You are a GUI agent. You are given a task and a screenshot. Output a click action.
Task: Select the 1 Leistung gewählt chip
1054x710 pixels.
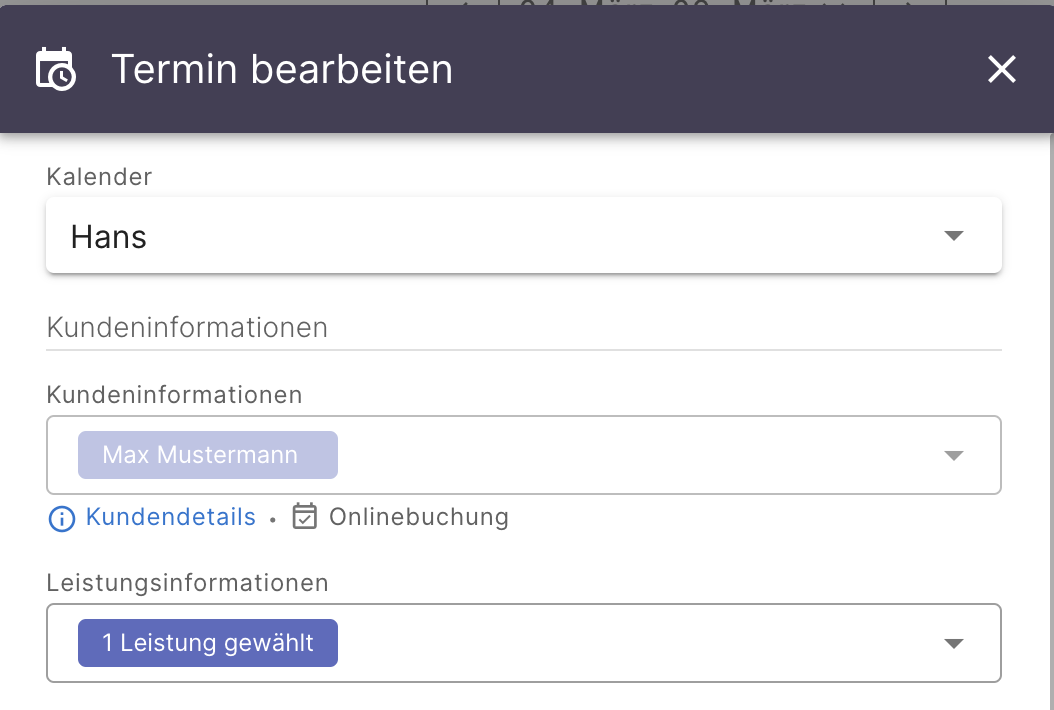point(207,643)
